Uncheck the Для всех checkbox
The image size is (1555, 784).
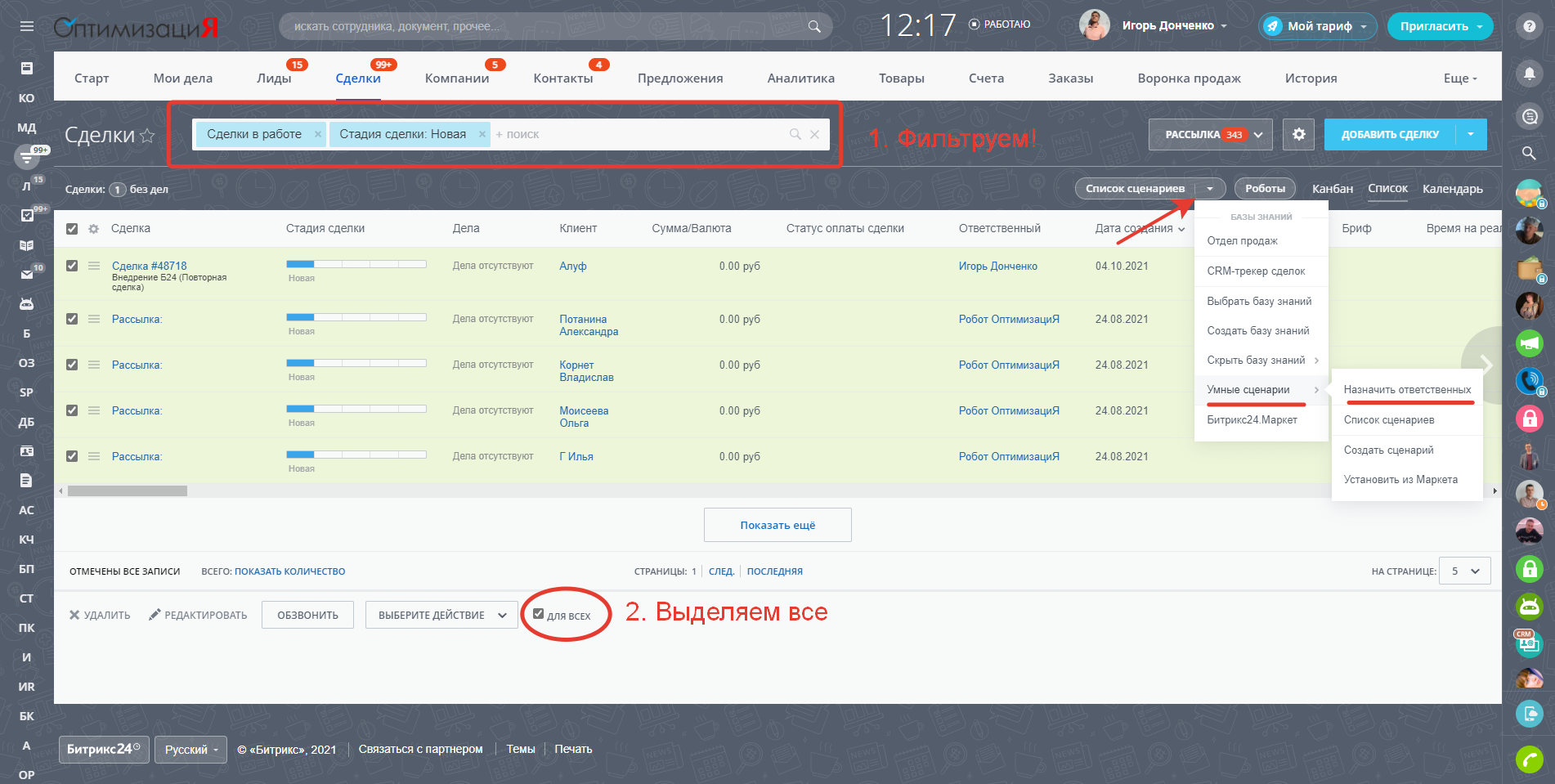(538, 614)
